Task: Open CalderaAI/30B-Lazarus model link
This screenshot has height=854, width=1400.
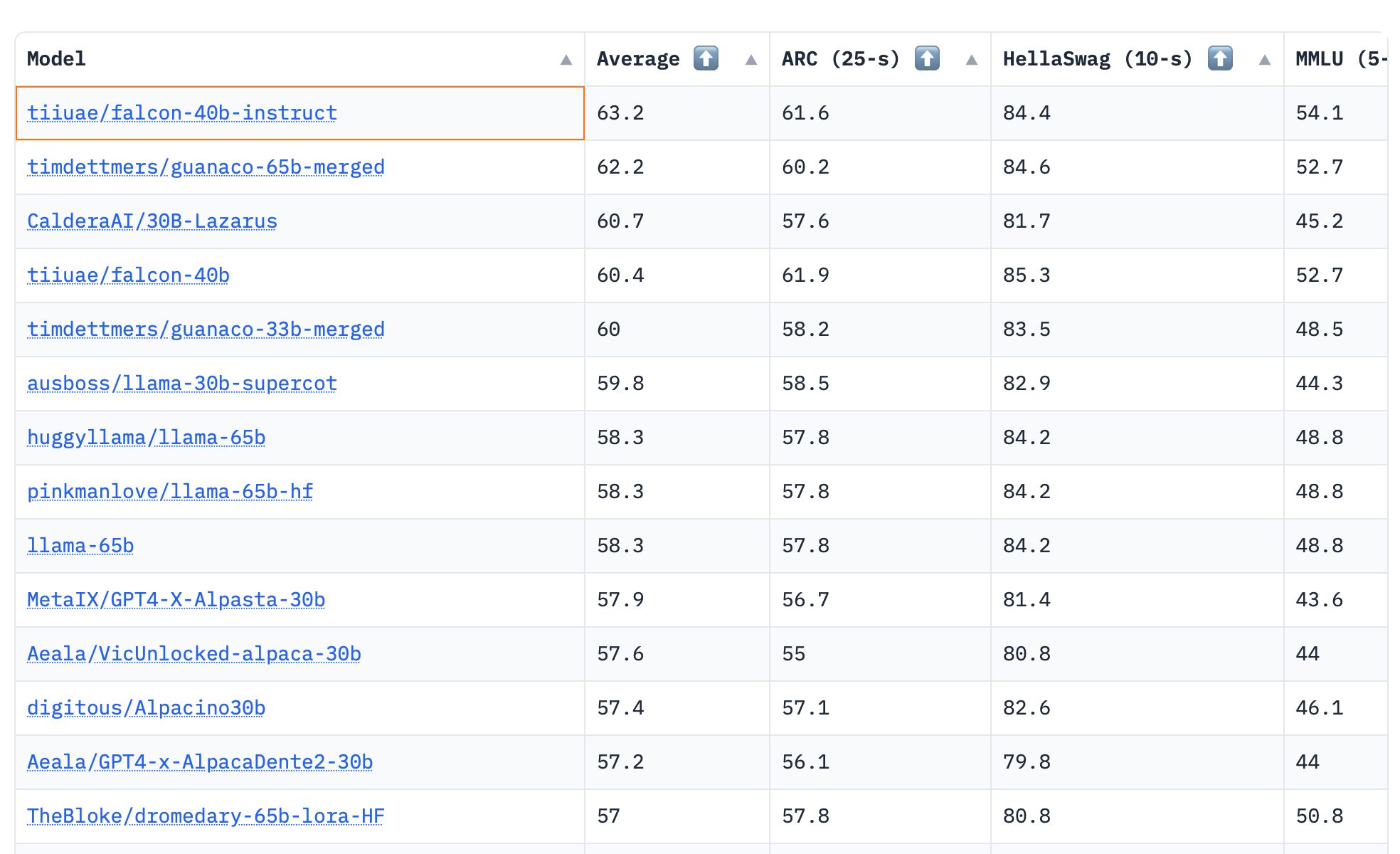Action: pyautogui.click(x=152, y=221)
